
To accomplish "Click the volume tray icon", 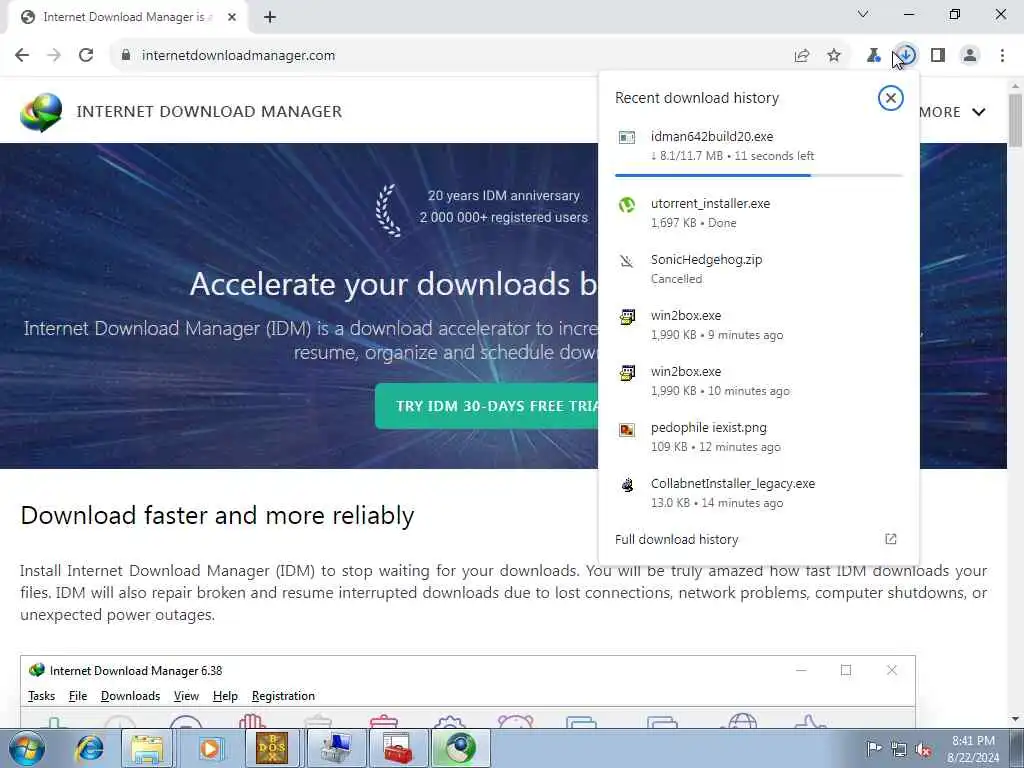I will 924,750.
